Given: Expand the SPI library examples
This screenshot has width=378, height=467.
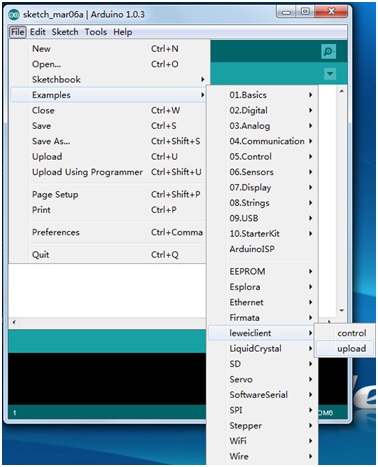Looking at the screenshot, I should pyautogui.click(x=262, y=410).
